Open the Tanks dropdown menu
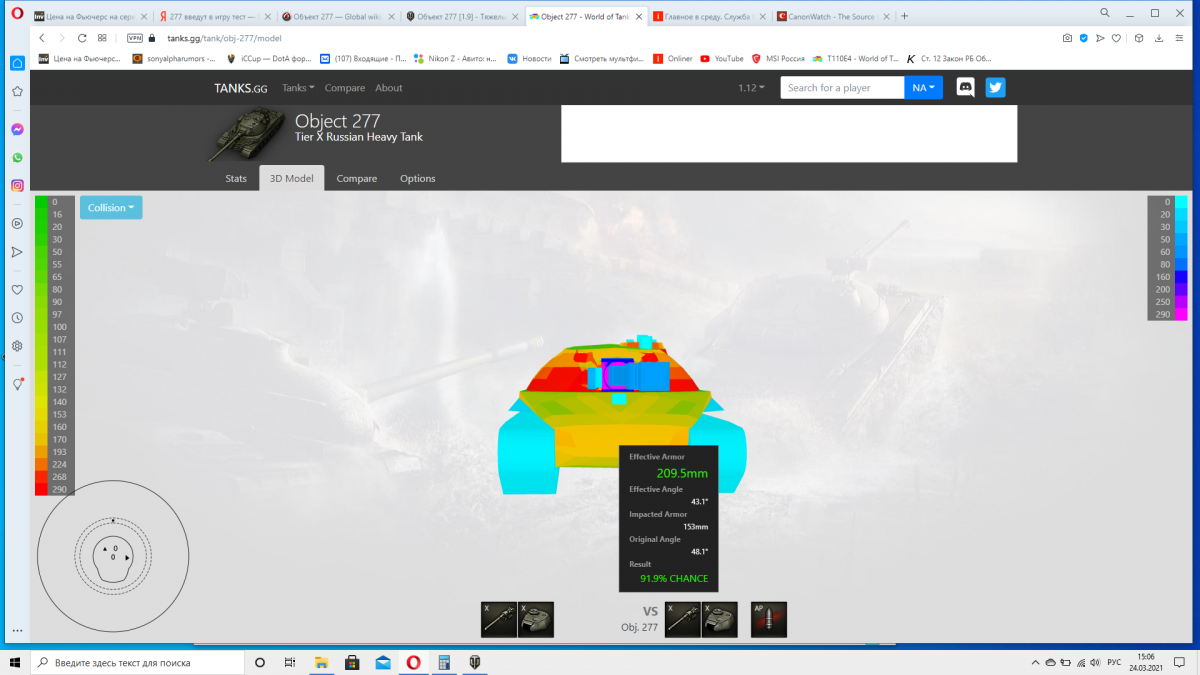Viewport: 1200px width, 675px height. pyautogui.click(x=298, y=88)
